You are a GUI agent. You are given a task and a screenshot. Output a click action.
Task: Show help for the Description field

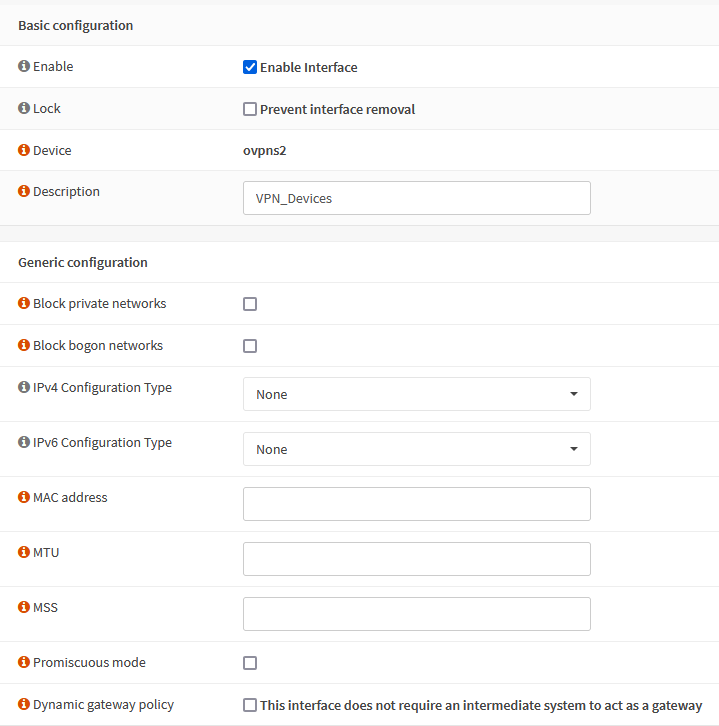pyautogui.click(x=24, y=191)
